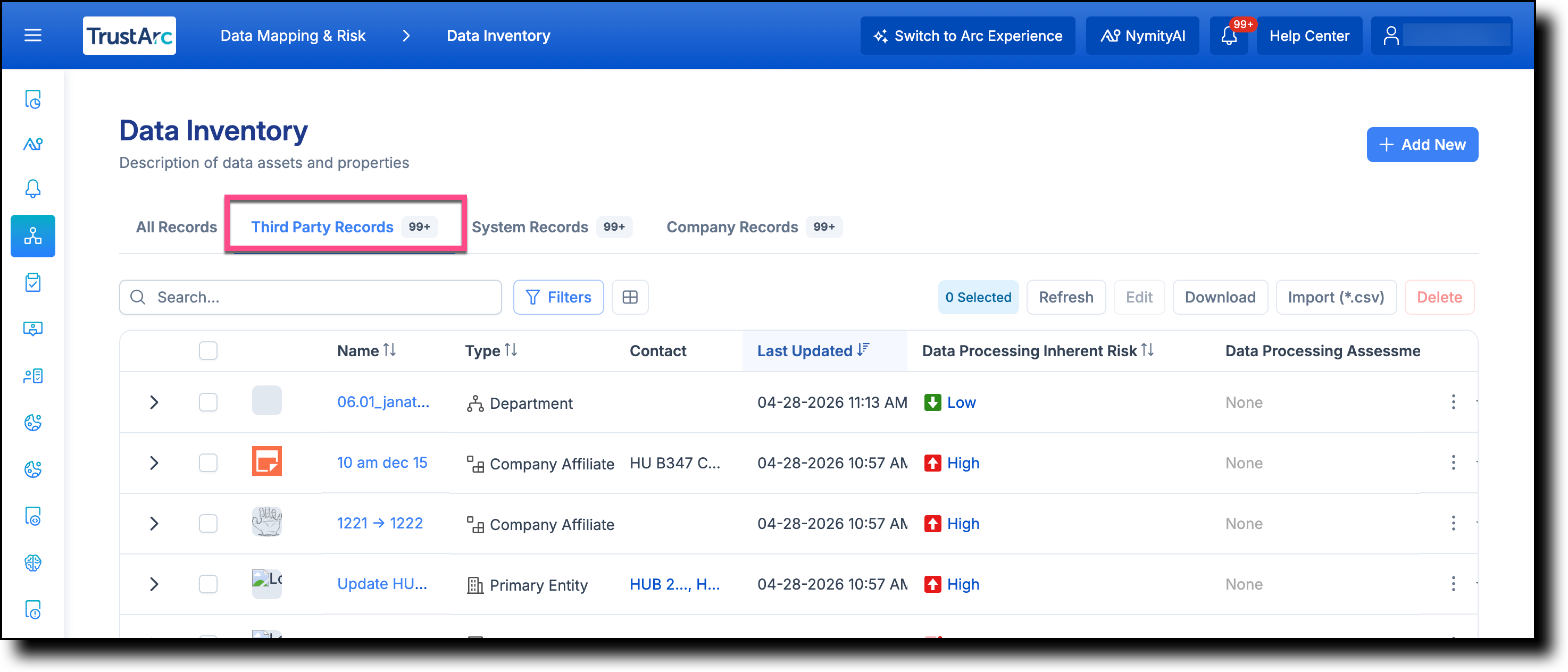Screen dimensions: 1568x672
Task: Check the Update HU row checkbox
Action: click(208, 584)
